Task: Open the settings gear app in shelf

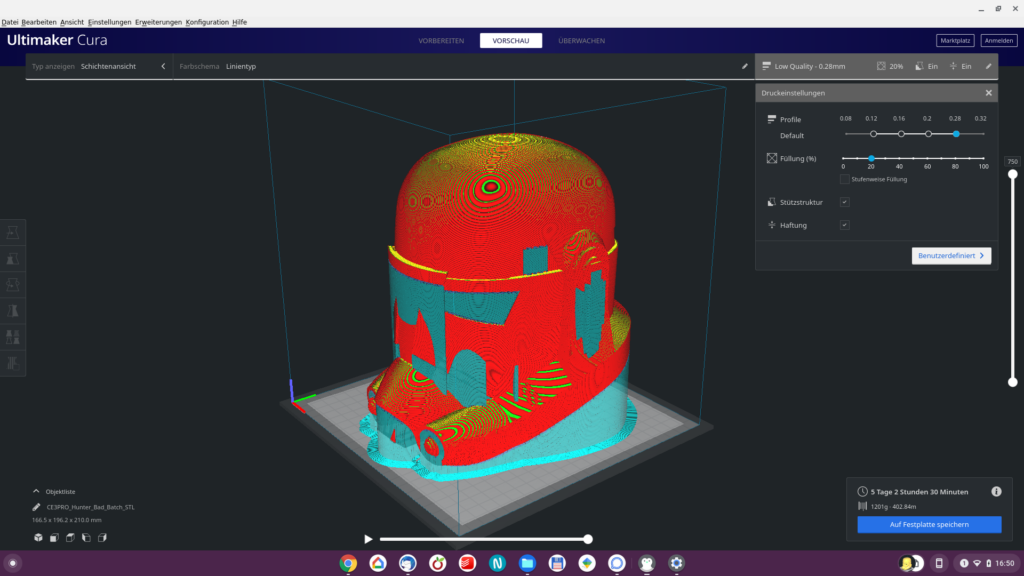Action: pyautogui.click(x=677, y=563)
